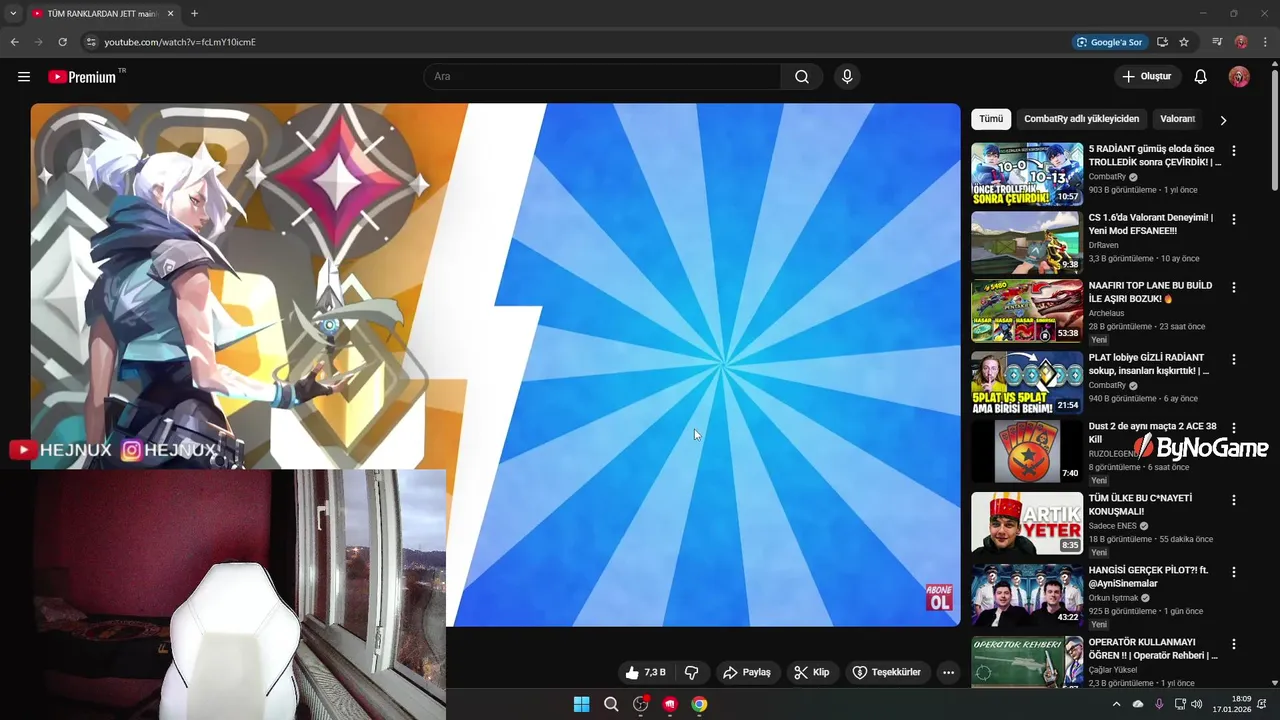View site information icon in address bar

pos(90,42)
